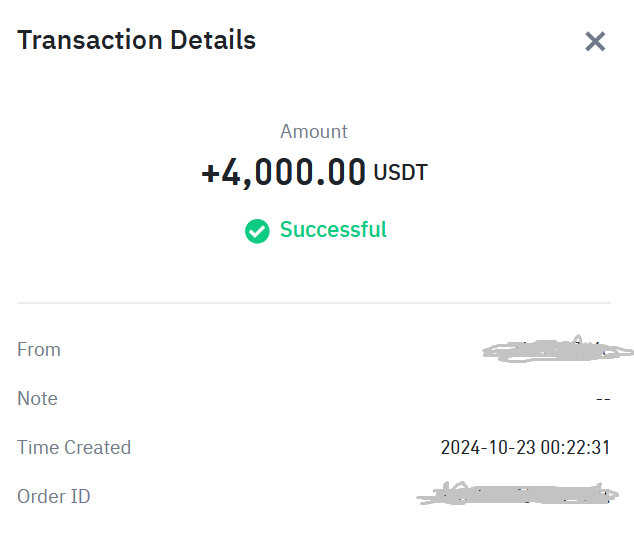Close the Transaction Details dialog

pyautogui.click(x=595, y=42)
